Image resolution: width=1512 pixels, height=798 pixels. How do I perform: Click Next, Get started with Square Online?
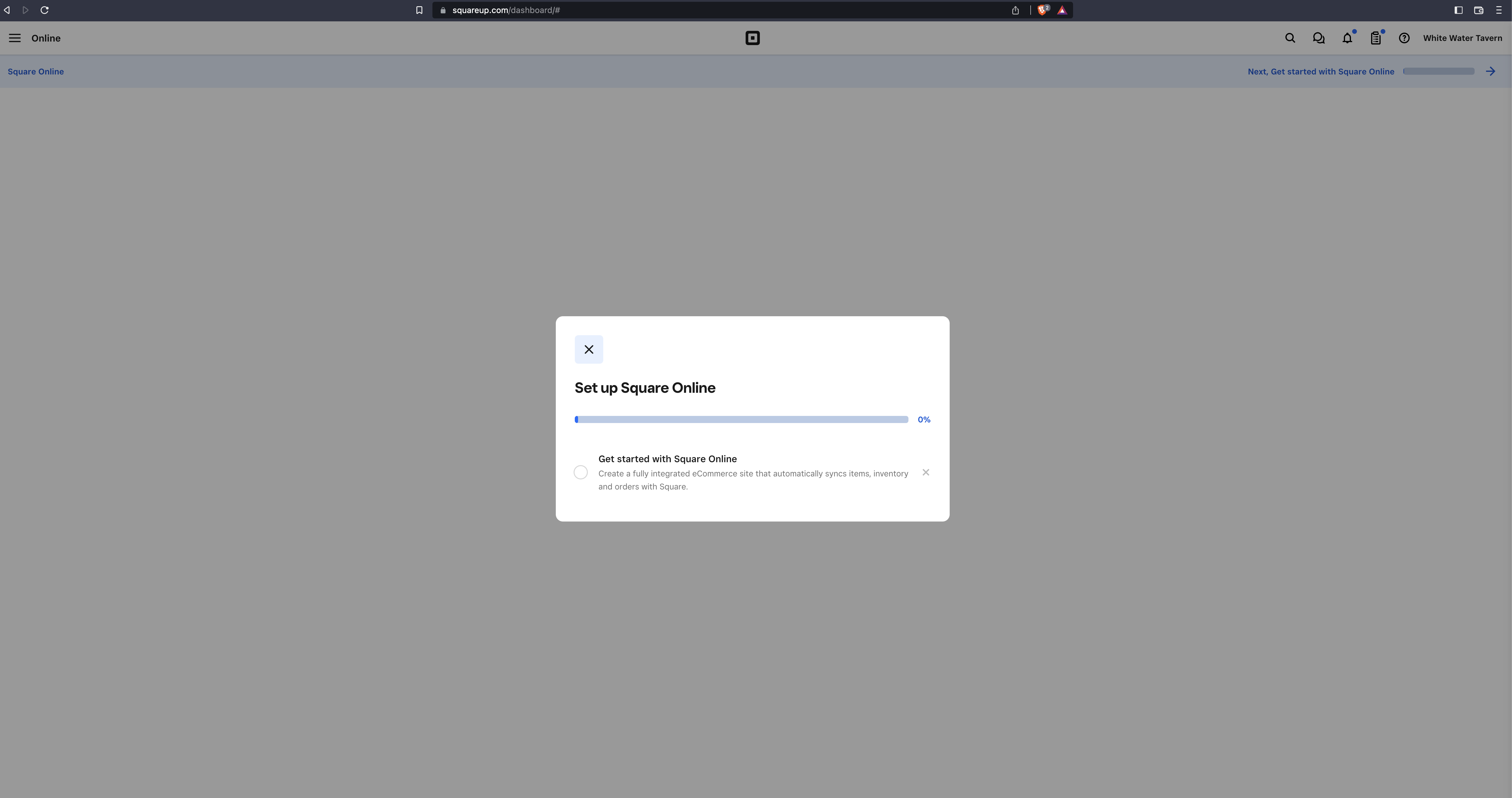point(1321,71)
